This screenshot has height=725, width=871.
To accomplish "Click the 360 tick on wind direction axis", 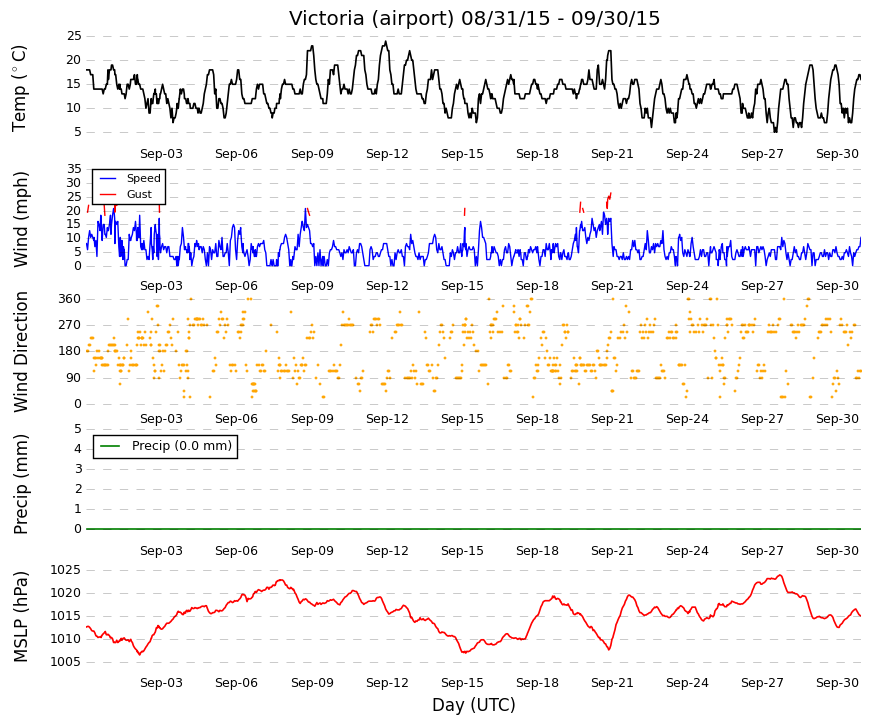I will [x=70, y=299].
